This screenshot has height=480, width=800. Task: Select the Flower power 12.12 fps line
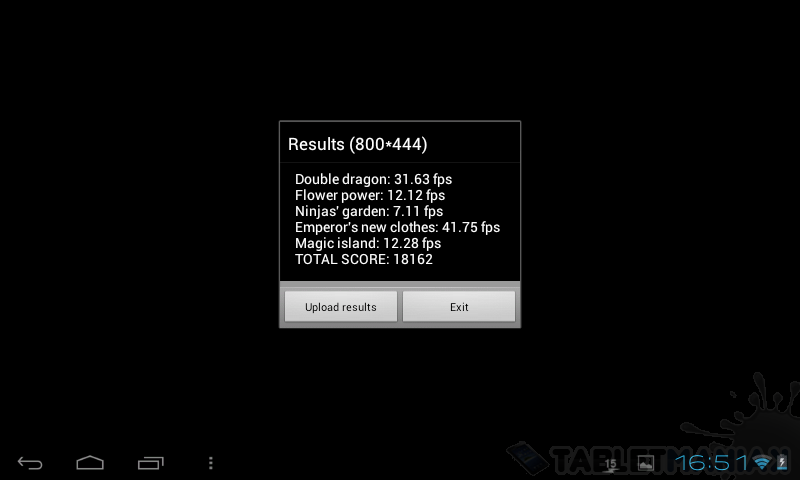pos(370,195)
